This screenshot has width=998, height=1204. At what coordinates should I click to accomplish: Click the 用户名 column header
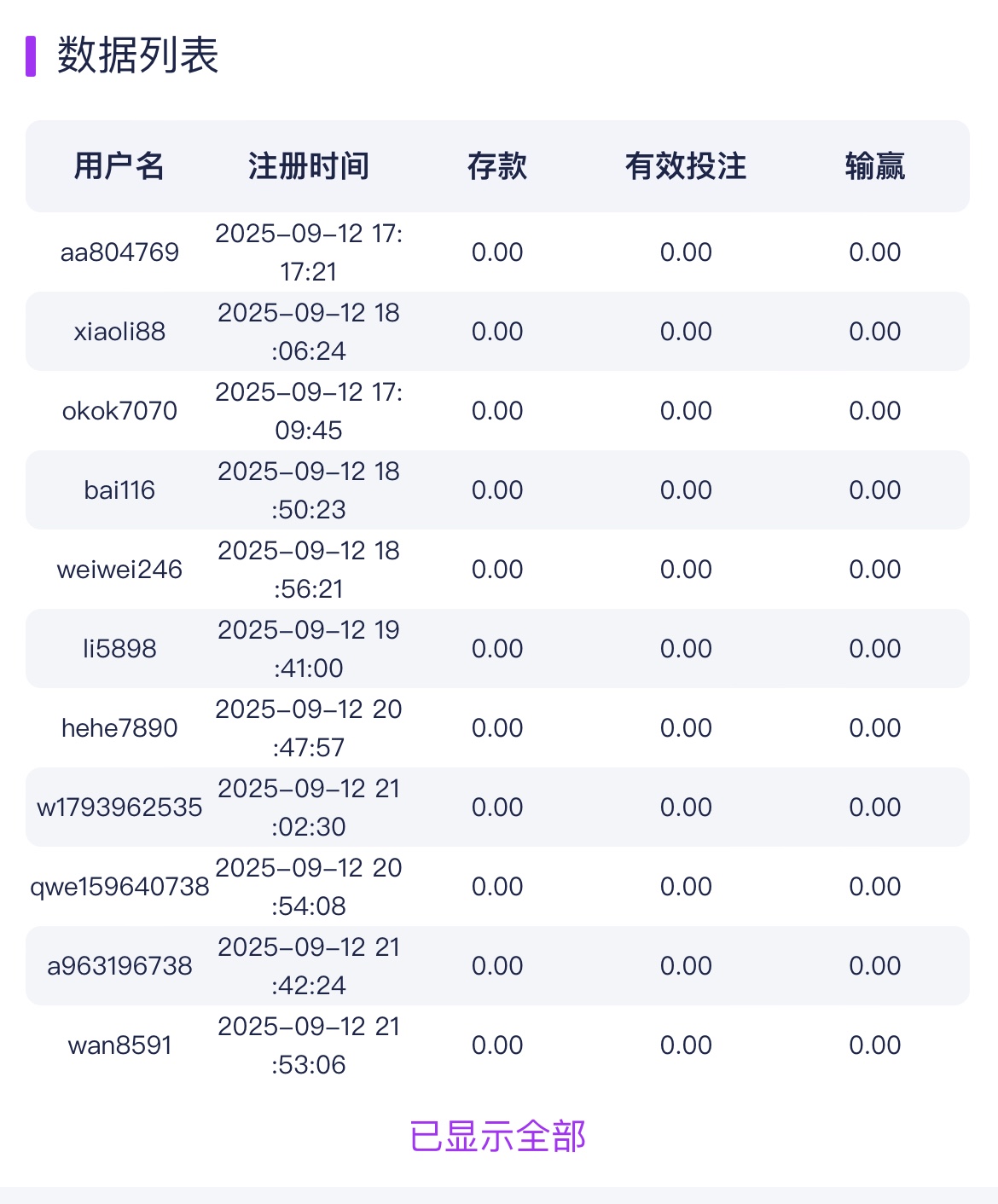click(x=119, y=166)
